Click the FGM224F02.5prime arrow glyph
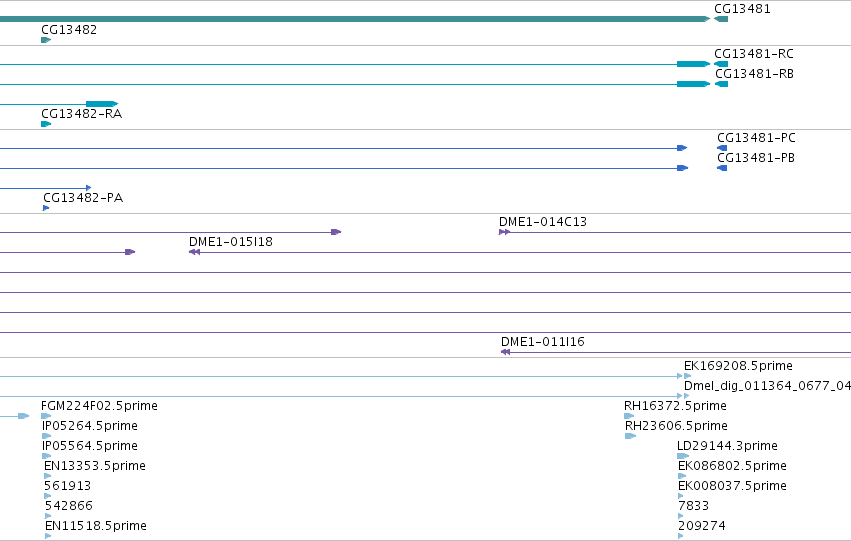Screen dimensions: 851x541 click(46, 416)
